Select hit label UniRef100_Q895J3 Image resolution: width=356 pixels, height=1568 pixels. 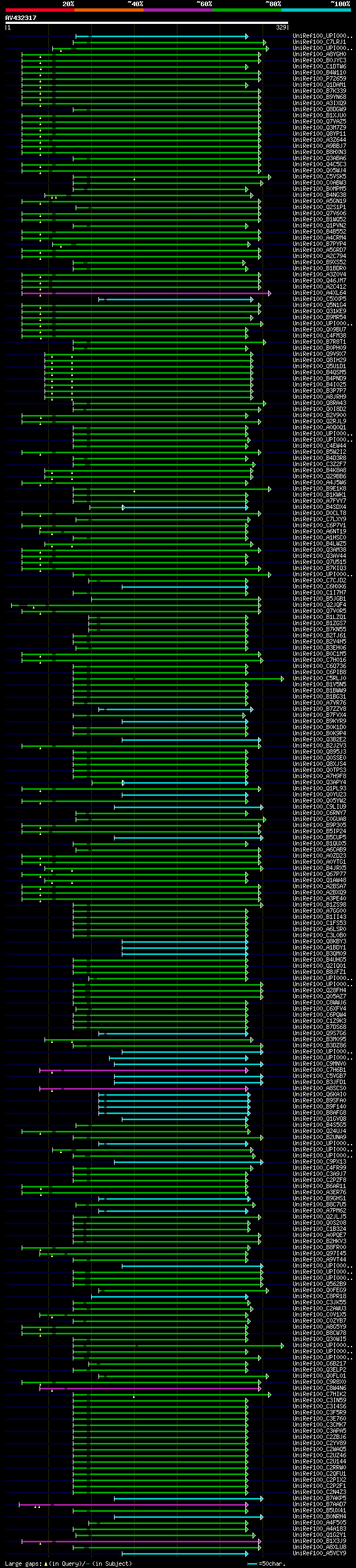click(x=319, y=753)
